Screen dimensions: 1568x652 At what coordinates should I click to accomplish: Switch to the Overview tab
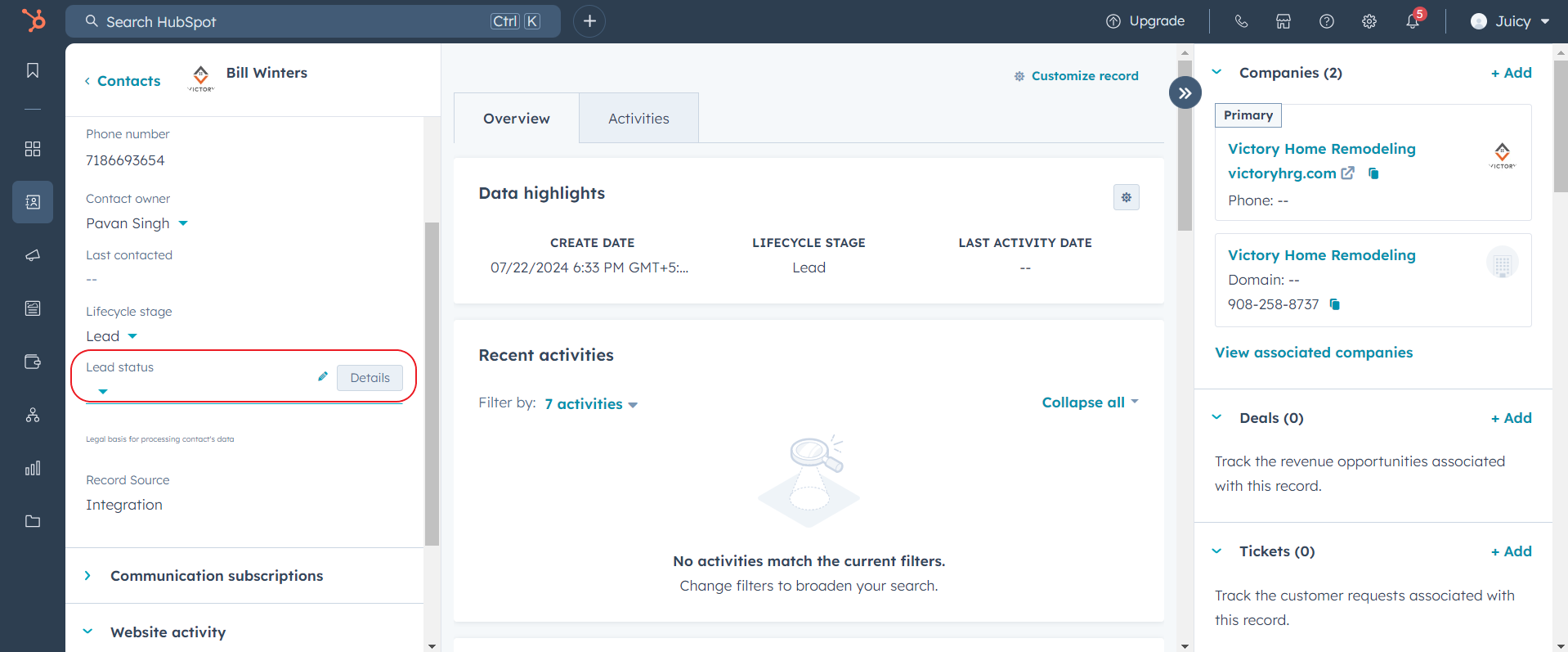click(517, 119)
